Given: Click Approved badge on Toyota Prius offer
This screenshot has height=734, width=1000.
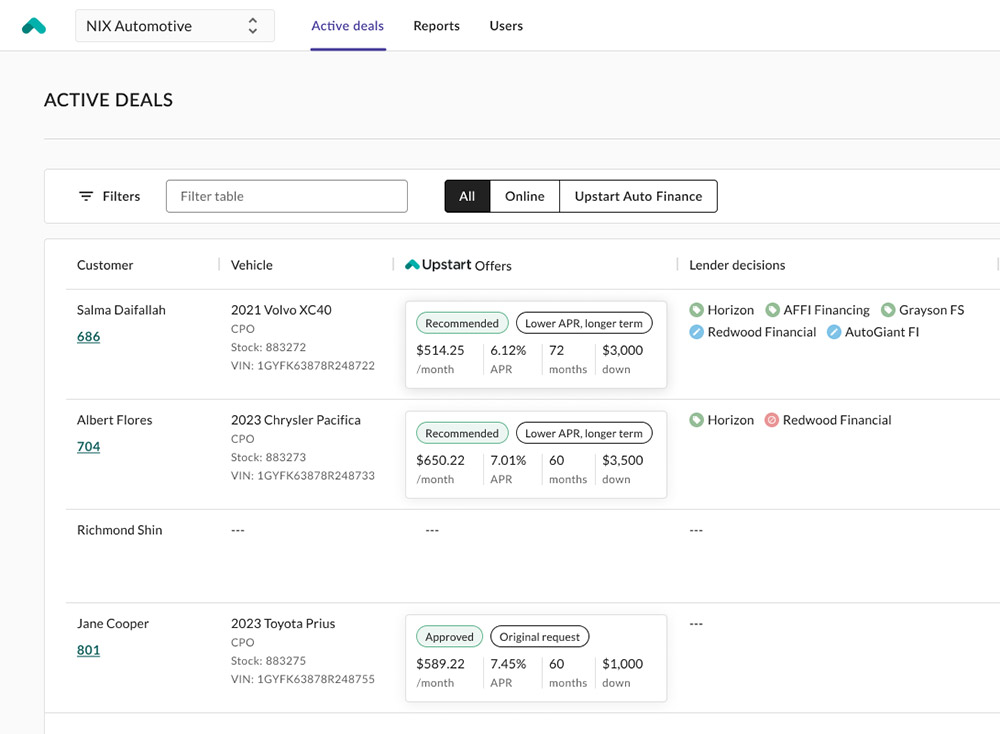Looking at the screenshot, I should coord(450,637).
